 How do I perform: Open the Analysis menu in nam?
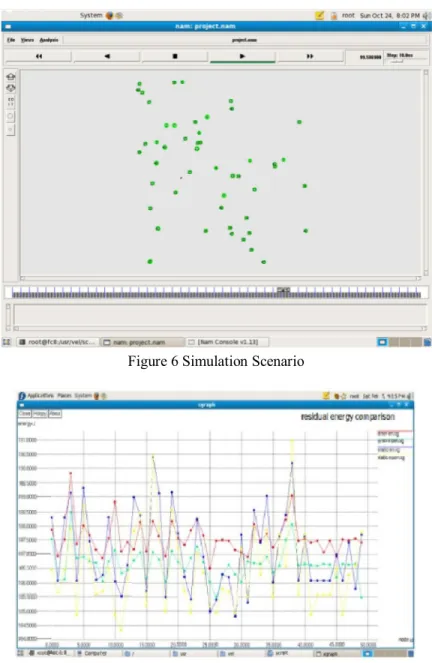pos(49,40)
